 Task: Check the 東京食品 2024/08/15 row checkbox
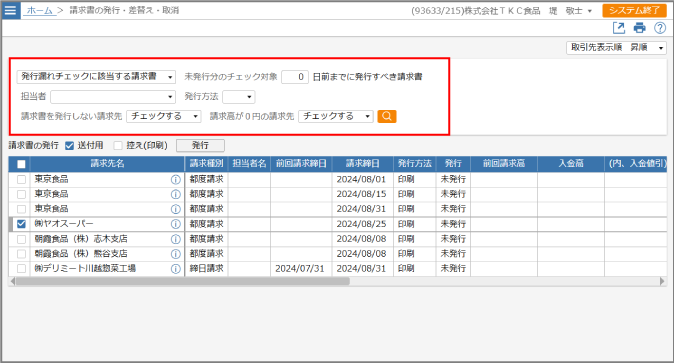click(21, 194)
